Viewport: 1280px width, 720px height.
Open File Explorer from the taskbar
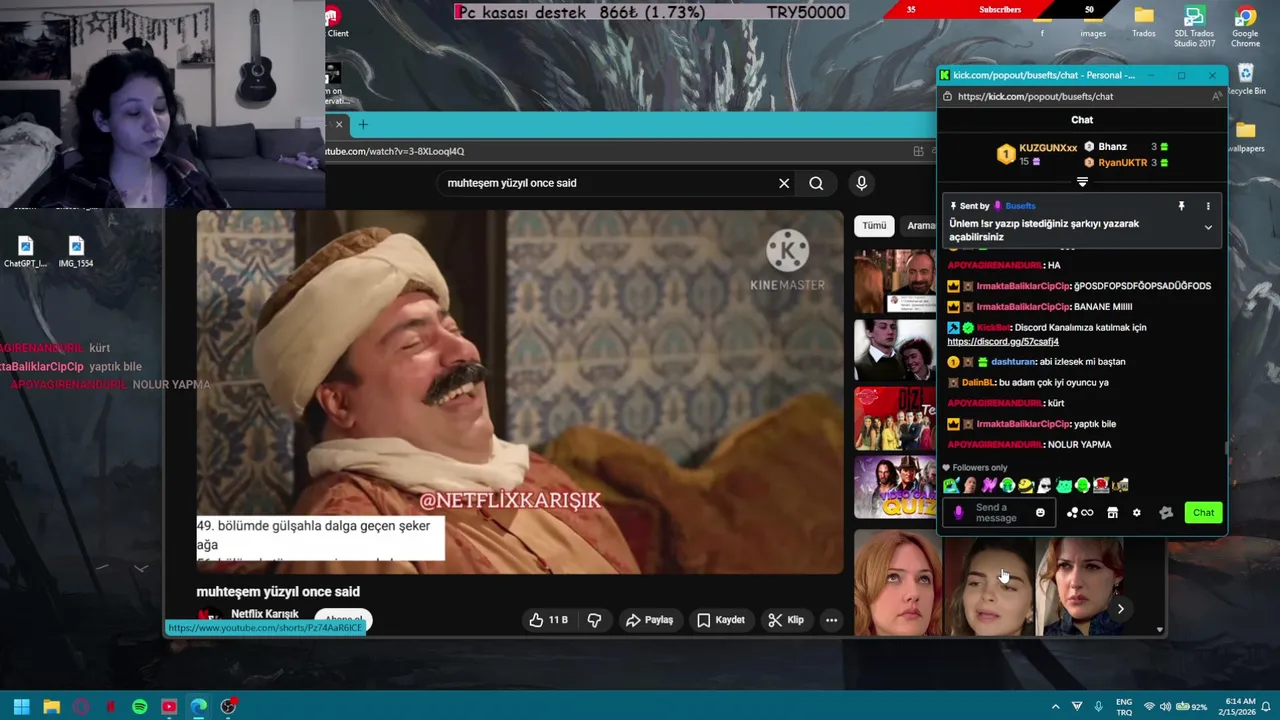coord(51,706)
